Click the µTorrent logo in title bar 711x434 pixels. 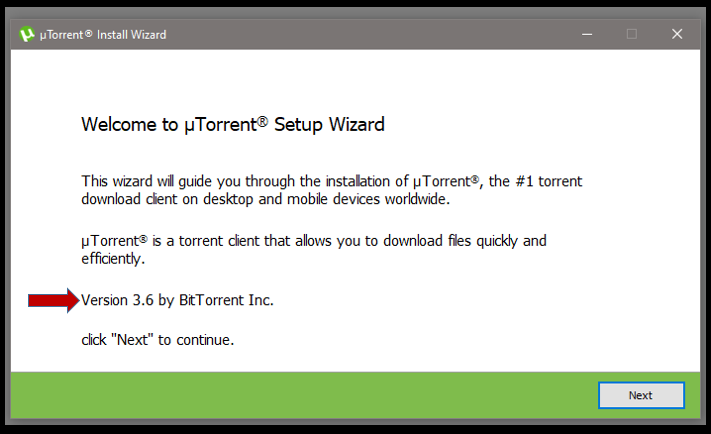[27, 34]
